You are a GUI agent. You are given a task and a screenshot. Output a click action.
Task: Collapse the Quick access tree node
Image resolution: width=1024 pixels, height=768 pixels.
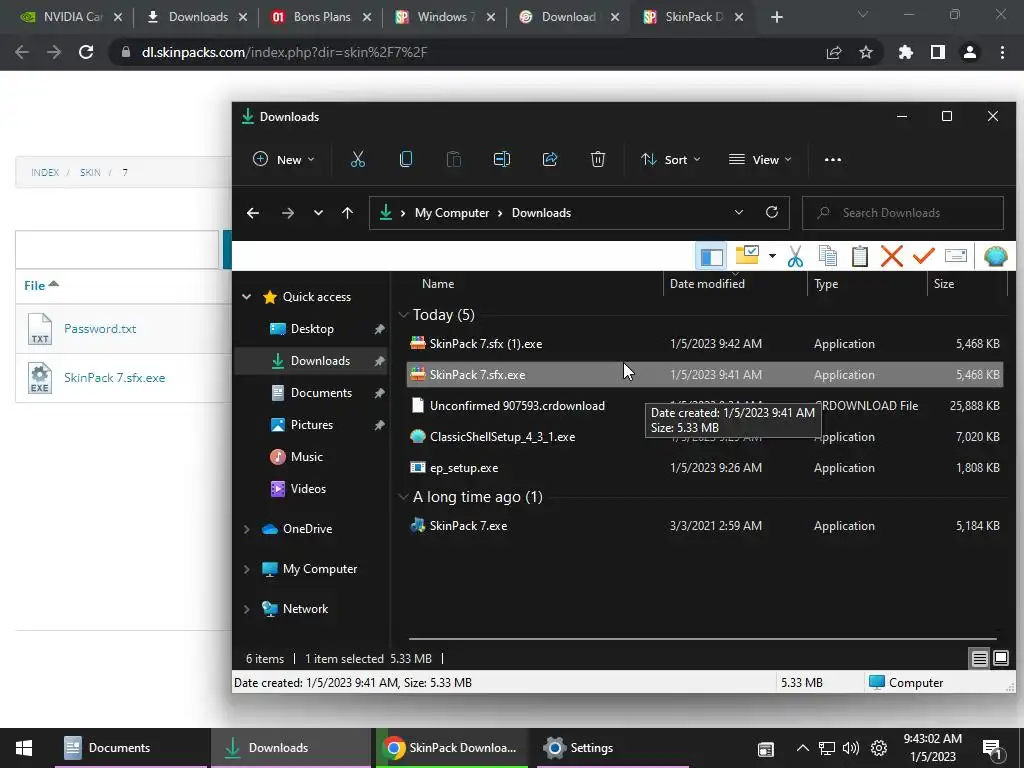tap(246, 296)
